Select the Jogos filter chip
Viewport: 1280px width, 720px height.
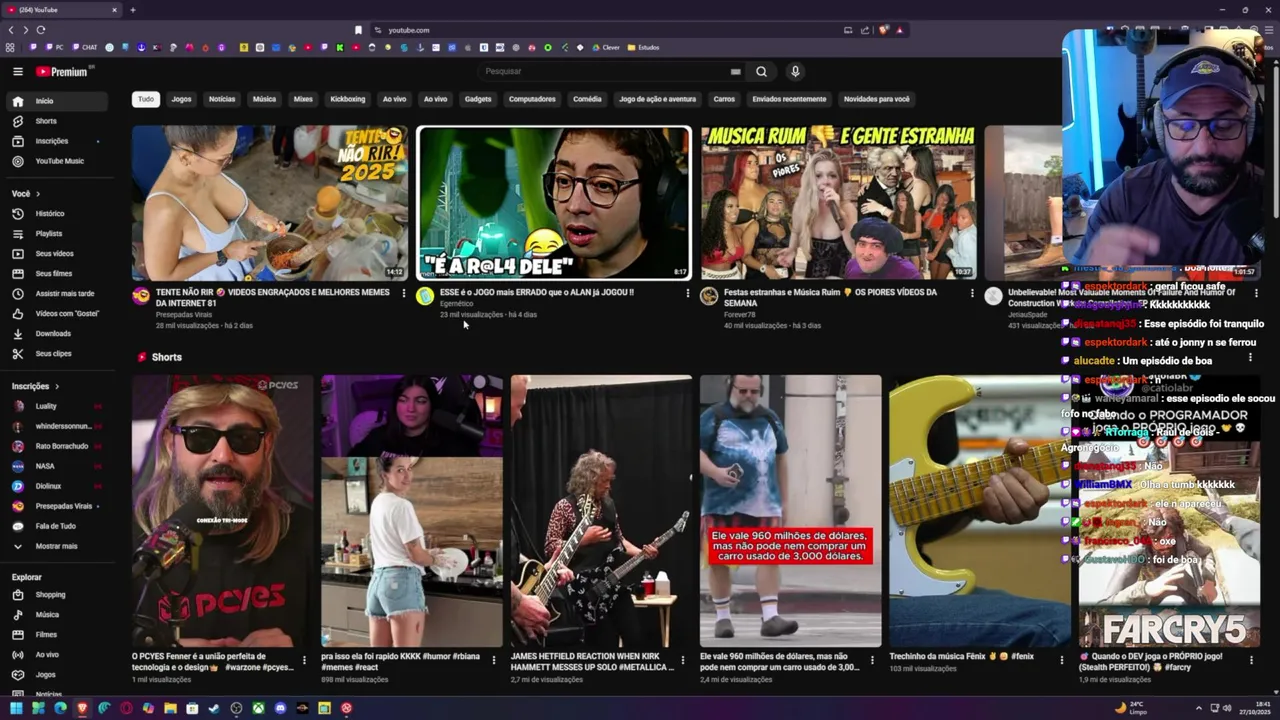(x=181, y=99)
